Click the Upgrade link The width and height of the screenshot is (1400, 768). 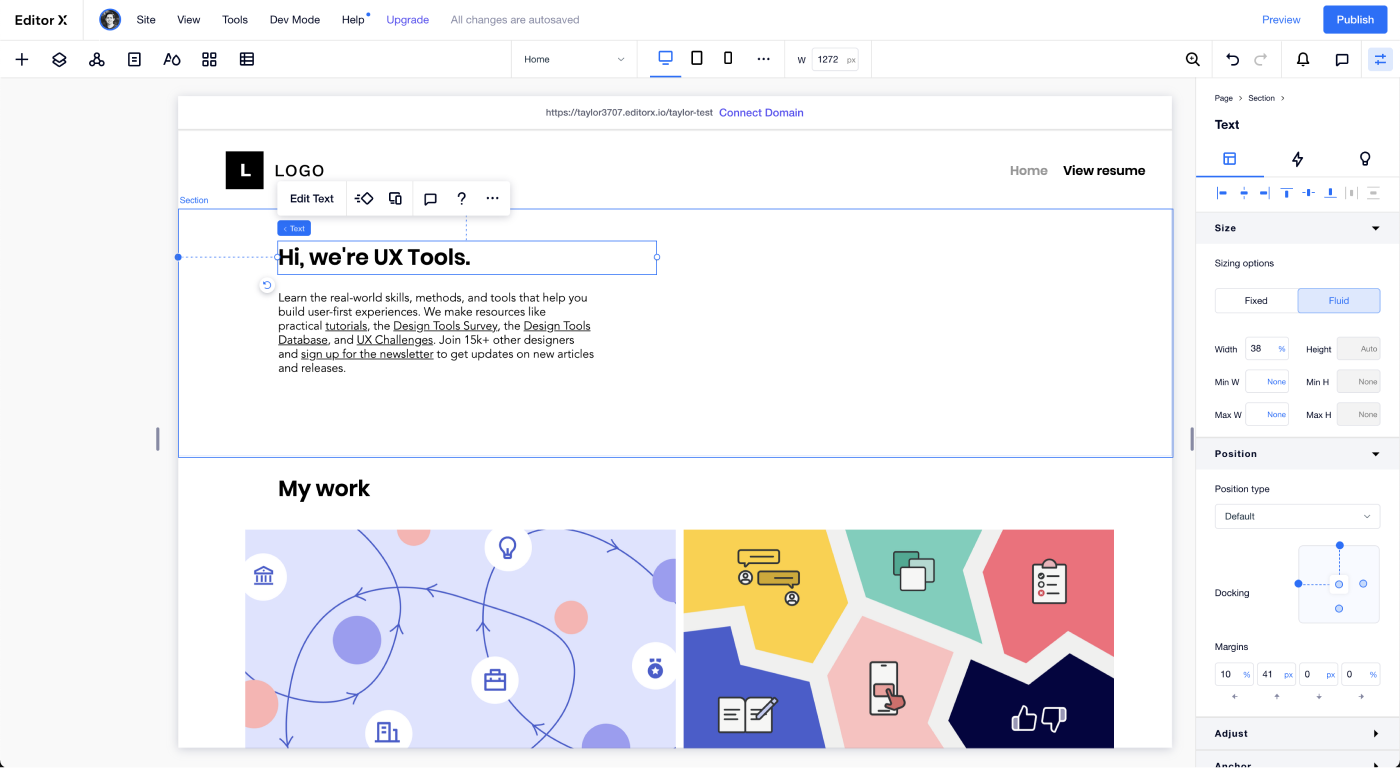click(408, 19)
